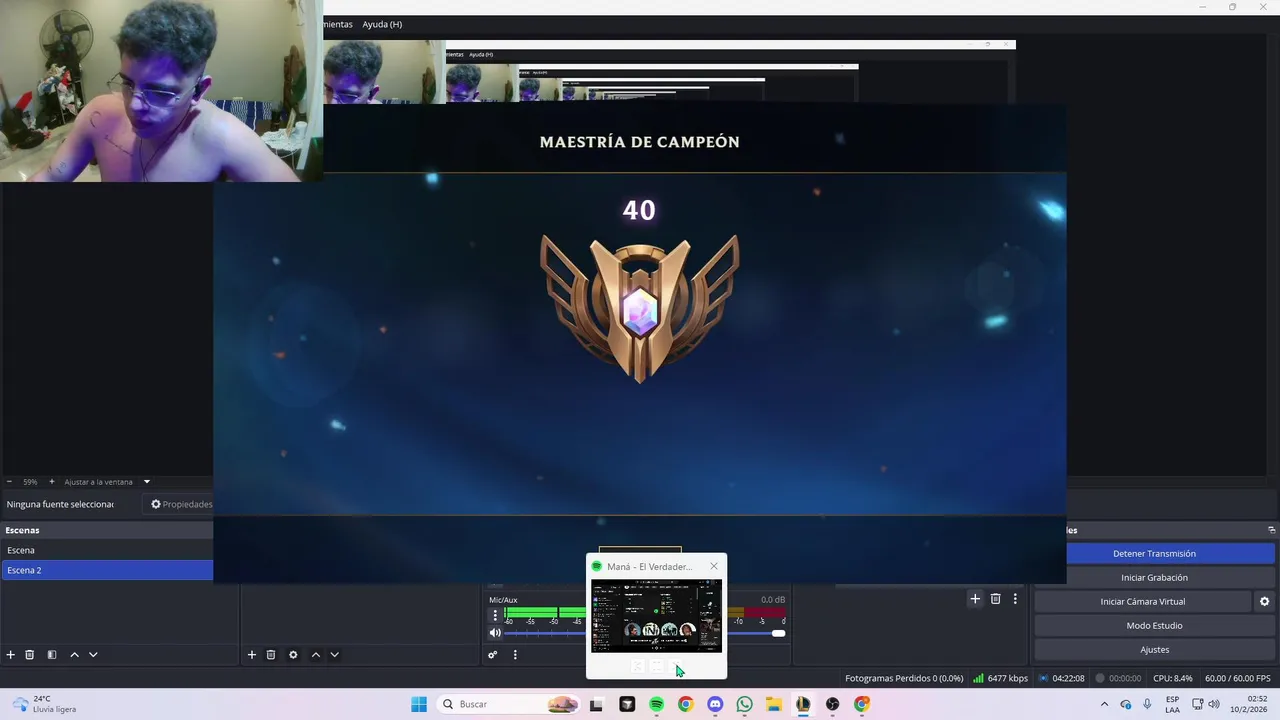Open the Ayuda (H) menu

pyautogui.click(x=382, y=24)
